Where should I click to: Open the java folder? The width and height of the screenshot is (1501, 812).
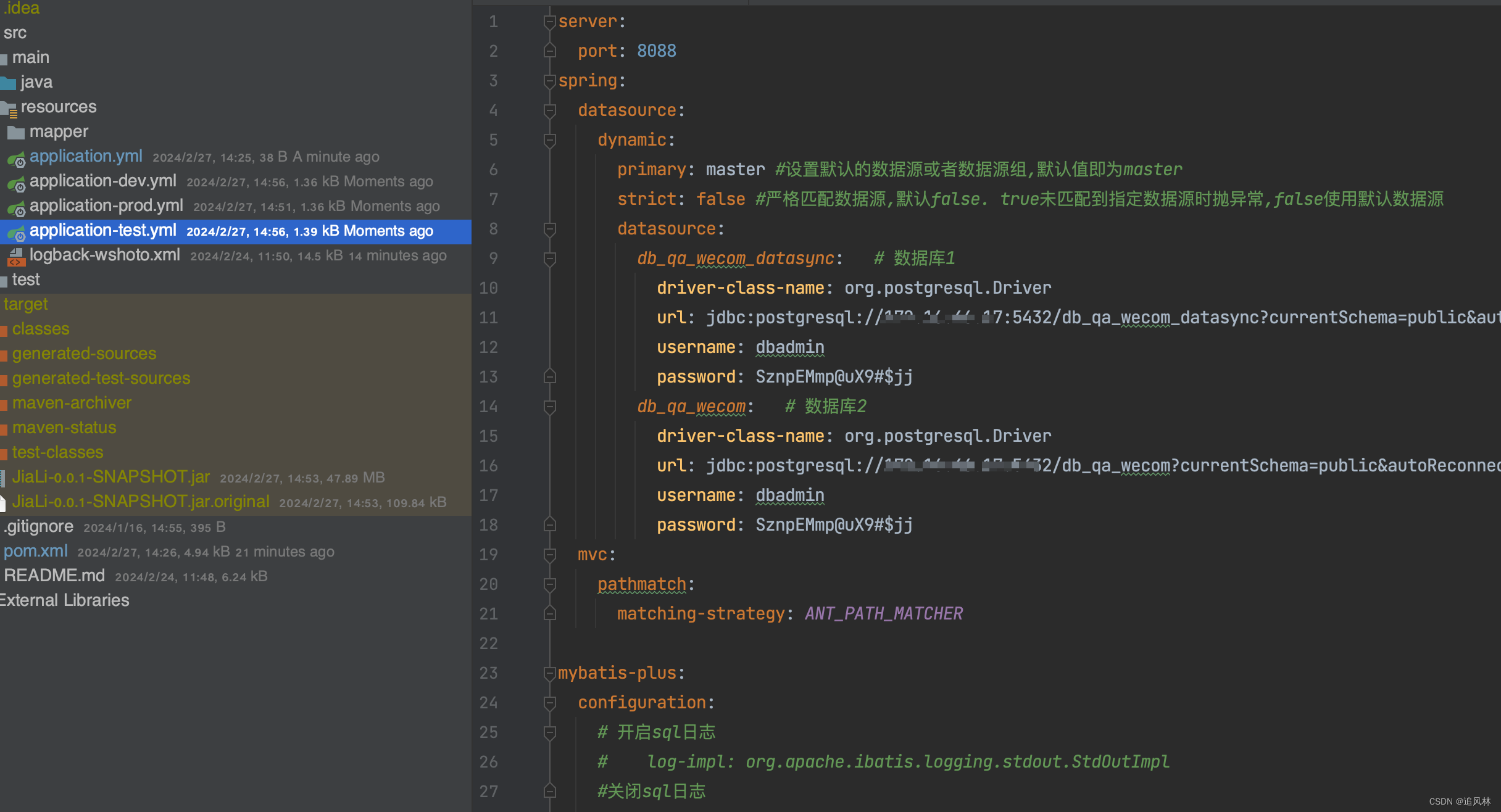[36, 82]
